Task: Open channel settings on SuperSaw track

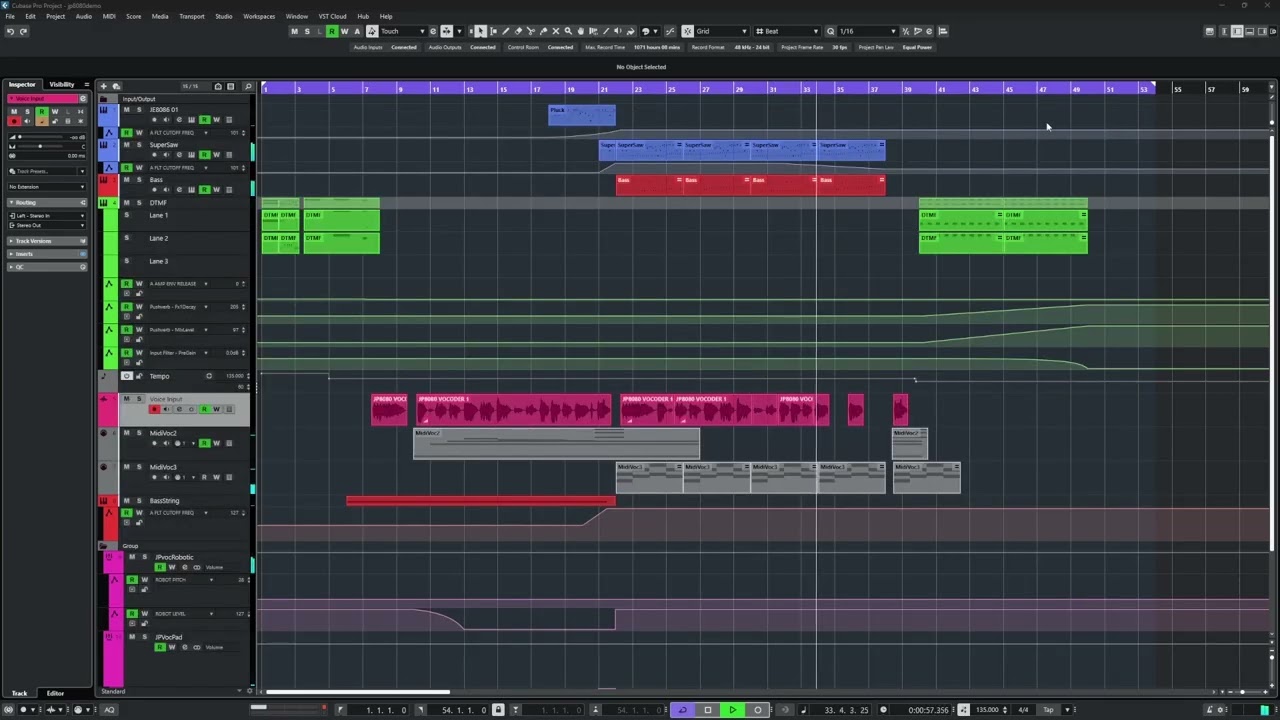Action: coord(179,155)
